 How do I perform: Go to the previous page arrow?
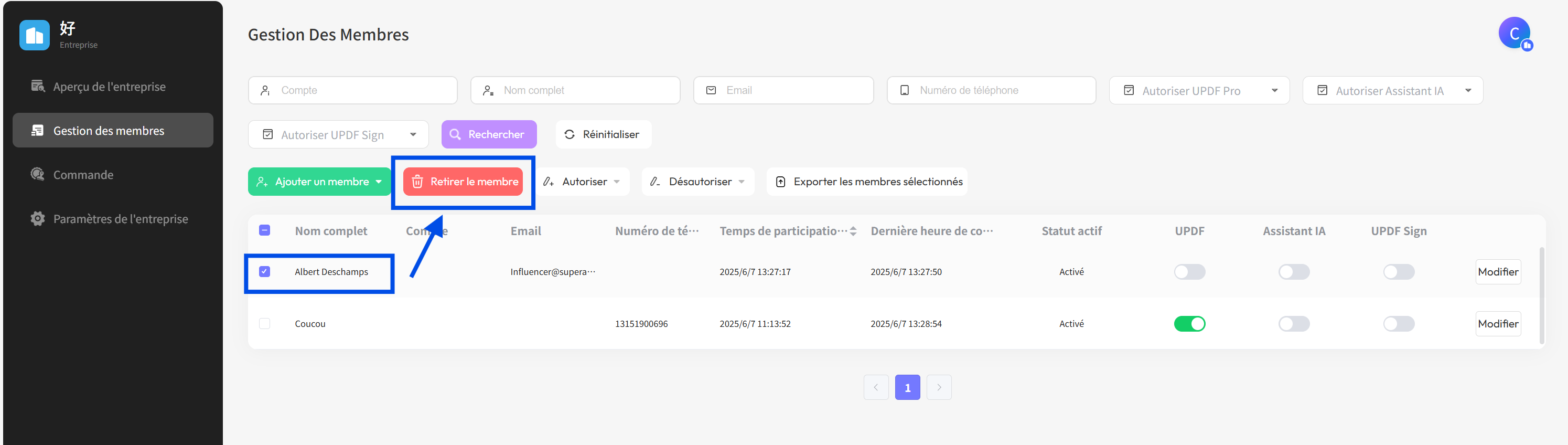(x=876, y=387)
